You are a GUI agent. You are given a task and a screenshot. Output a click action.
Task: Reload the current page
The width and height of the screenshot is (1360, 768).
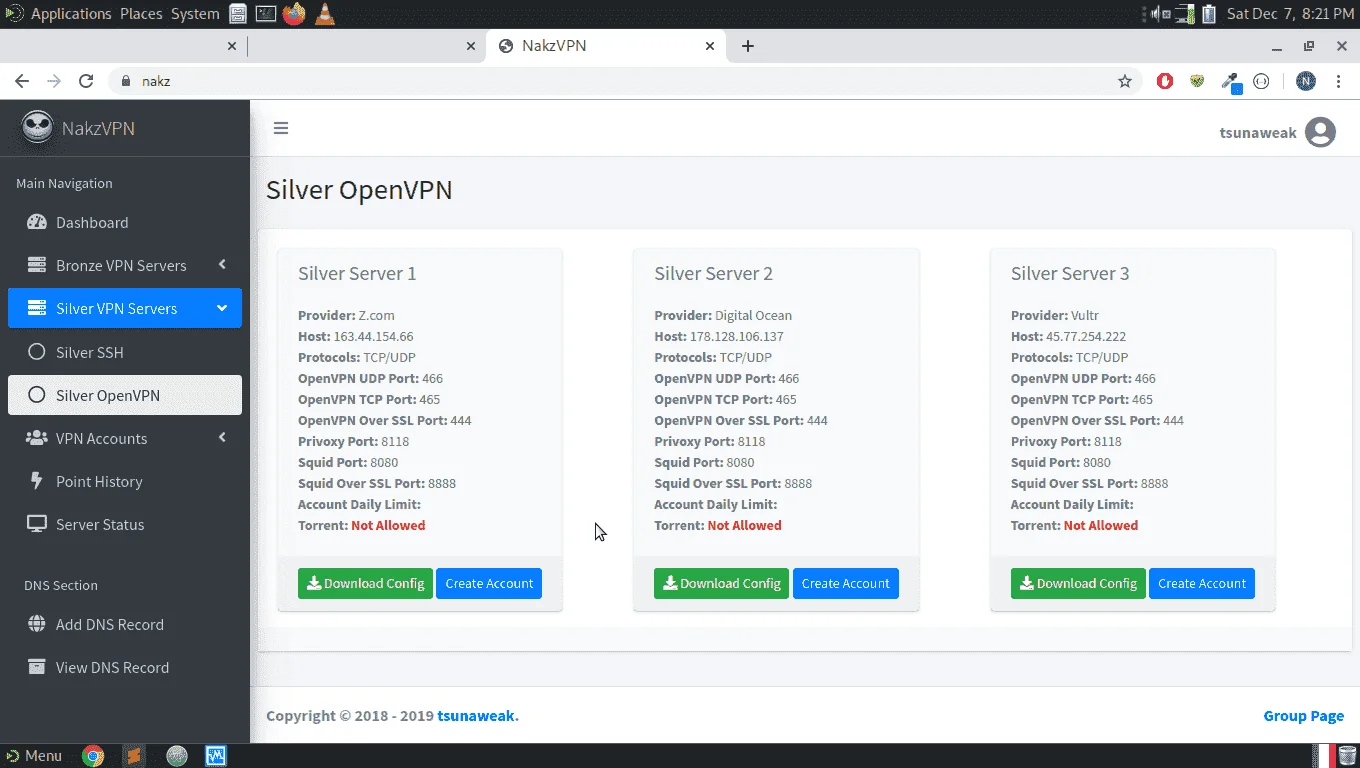86,81
